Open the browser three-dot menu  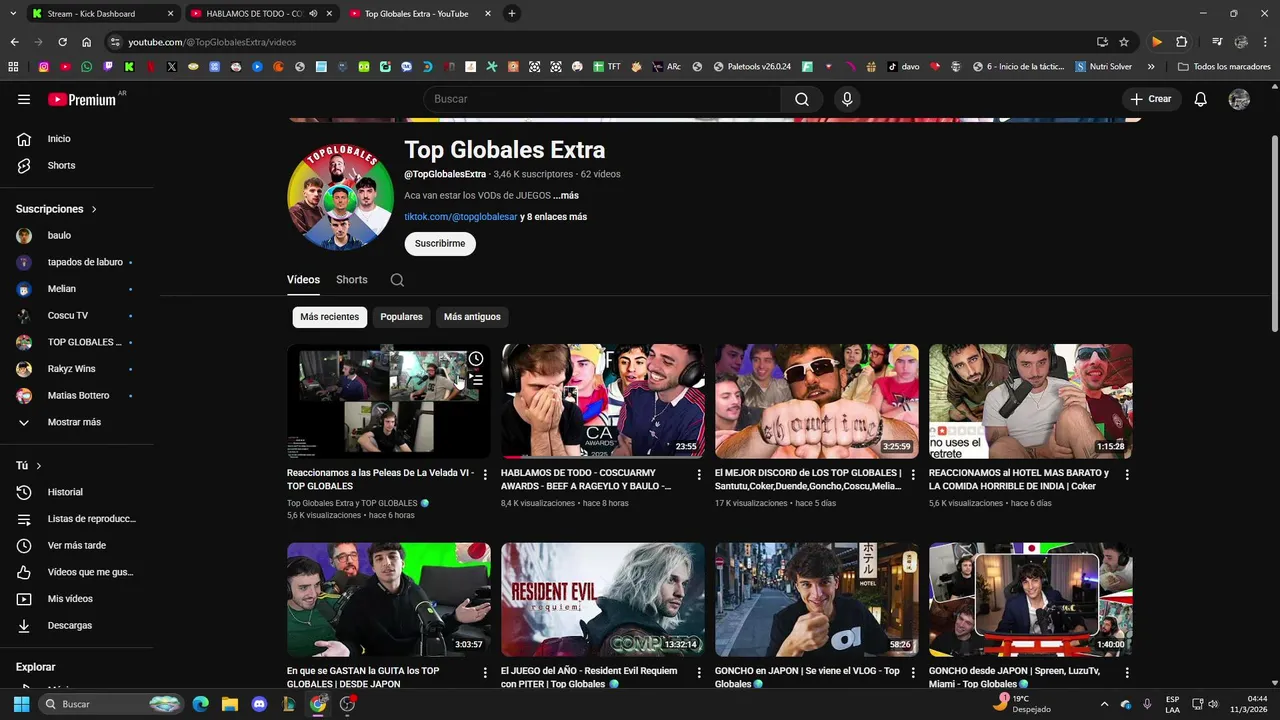point(1266,42)
